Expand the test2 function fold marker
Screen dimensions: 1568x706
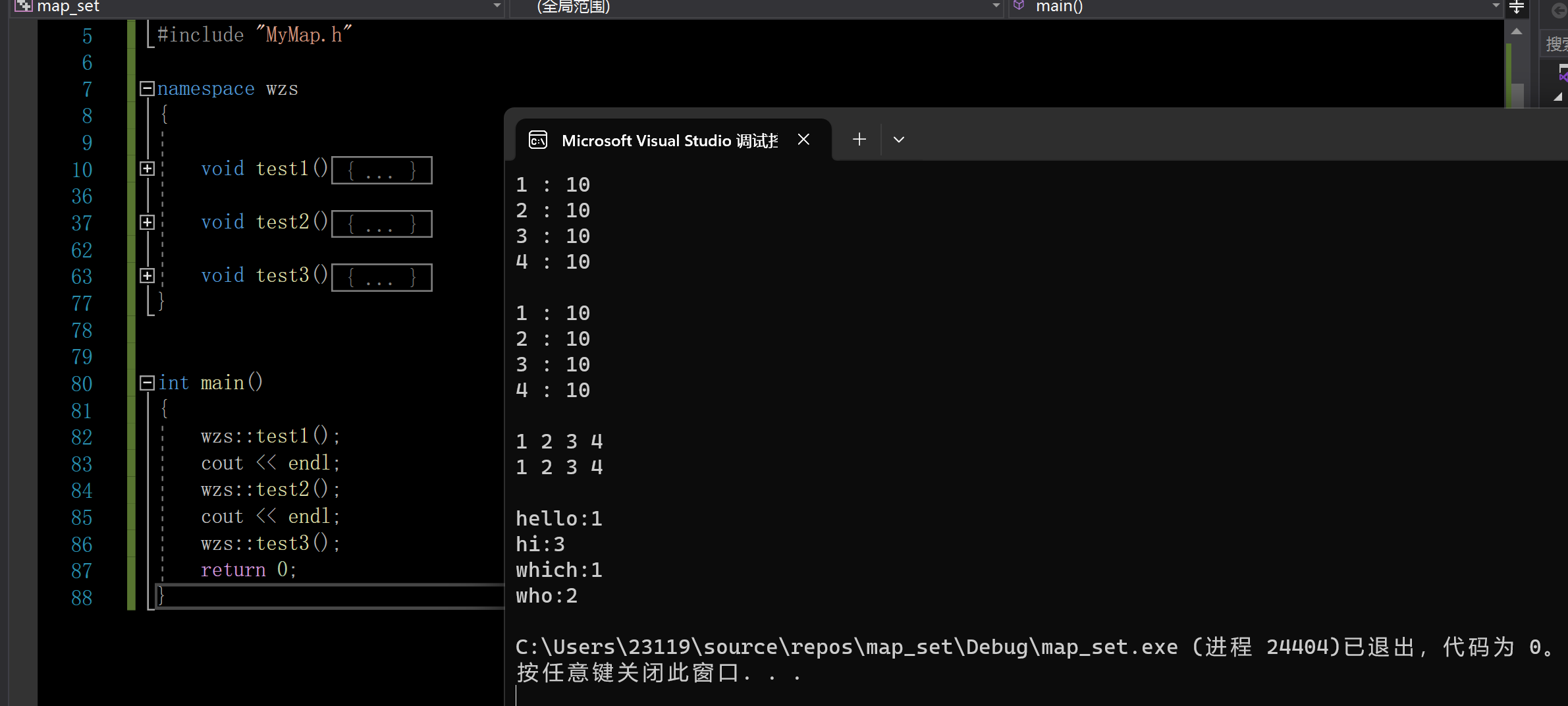pyautogui.click(x=147, y=222)
